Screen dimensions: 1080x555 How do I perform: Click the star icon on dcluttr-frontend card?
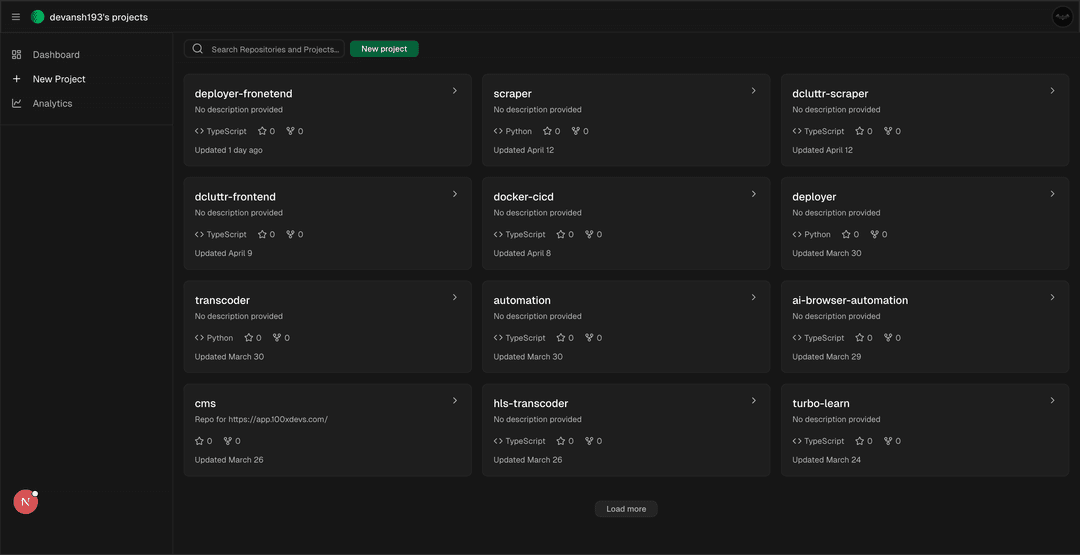pos(262,234)
